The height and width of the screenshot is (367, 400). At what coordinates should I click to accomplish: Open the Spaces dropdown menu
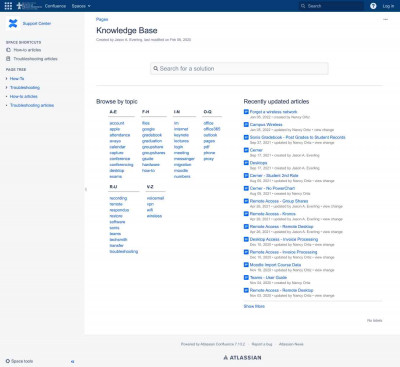81,6
